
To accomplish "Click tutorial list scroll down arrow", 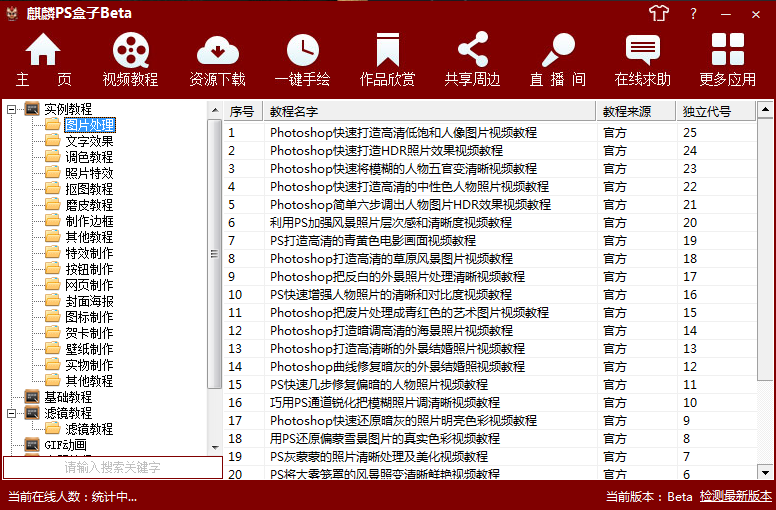I will click(765, 472).
